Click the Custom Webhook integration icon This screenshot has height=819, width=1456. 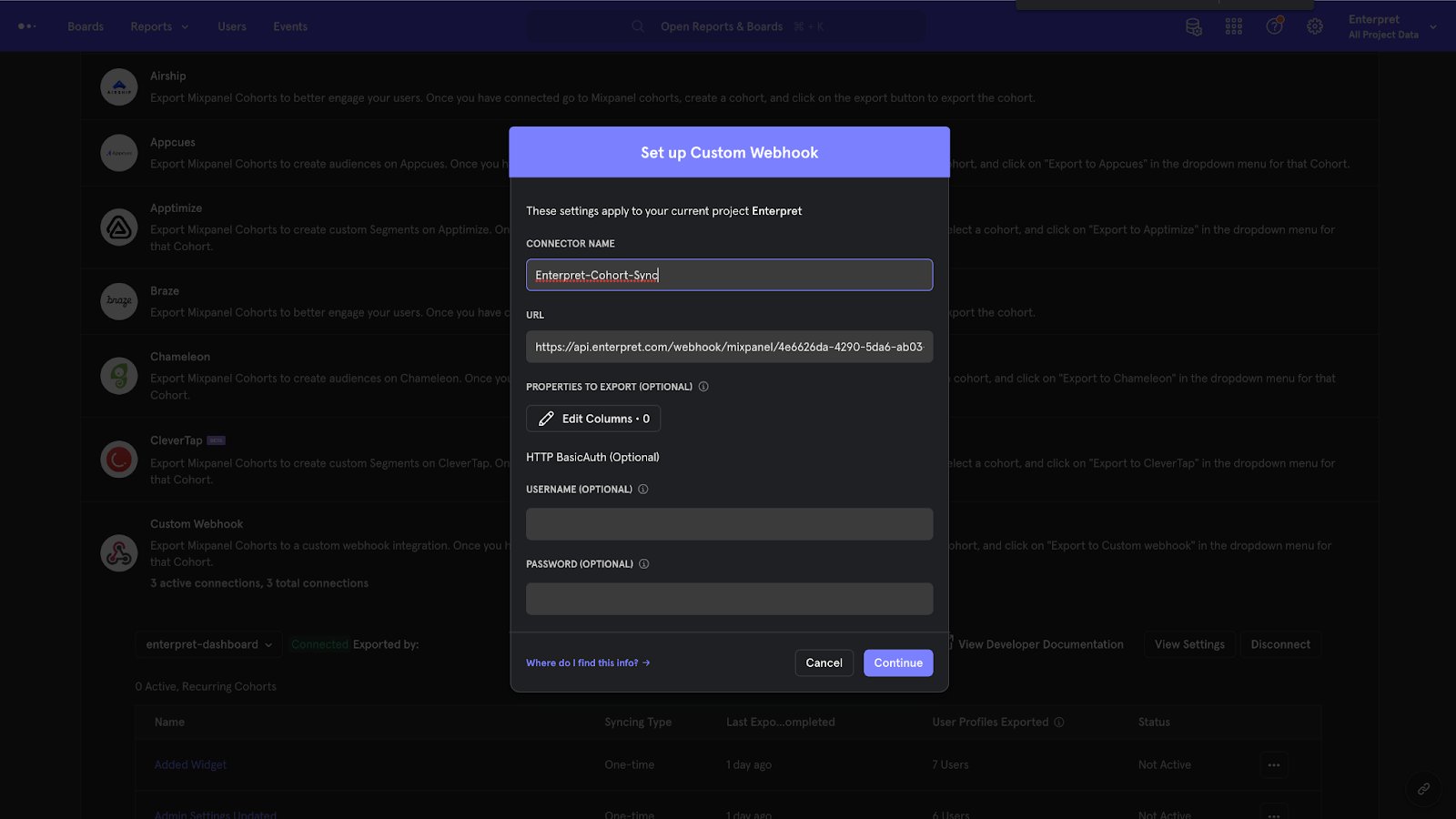[x=119, y=553]
